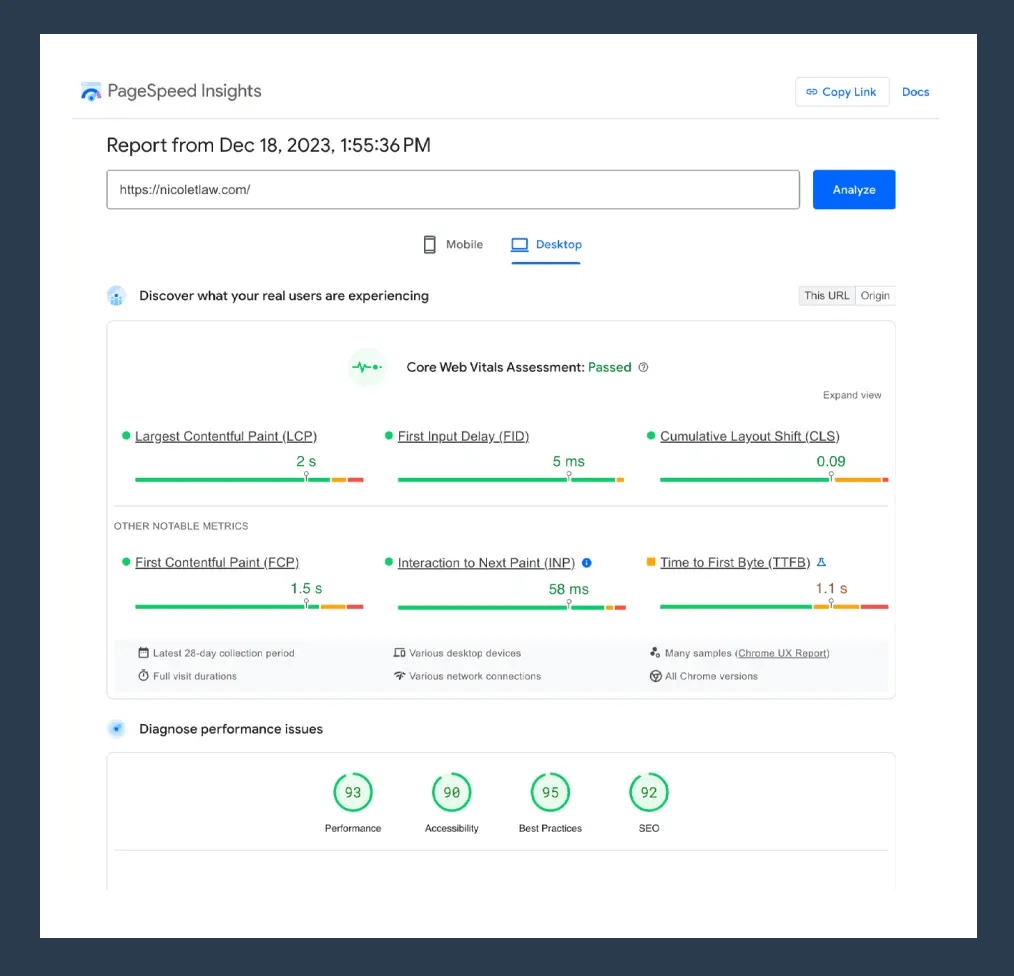Click the Copy Link button
This screenshot has width=1014, height=976.
(841, 92)
